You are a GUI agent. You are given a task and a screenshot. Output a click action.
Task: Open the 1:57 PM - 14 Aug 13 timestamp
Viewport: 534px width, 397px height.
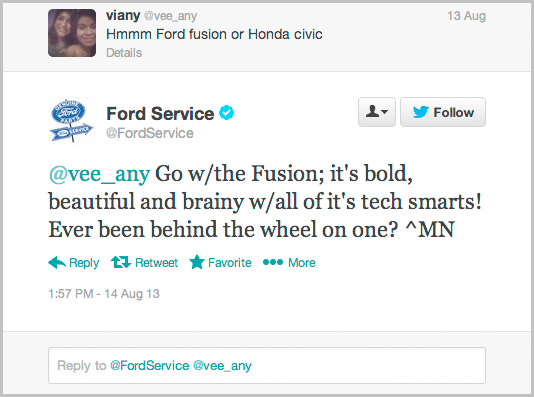(104, 293)
